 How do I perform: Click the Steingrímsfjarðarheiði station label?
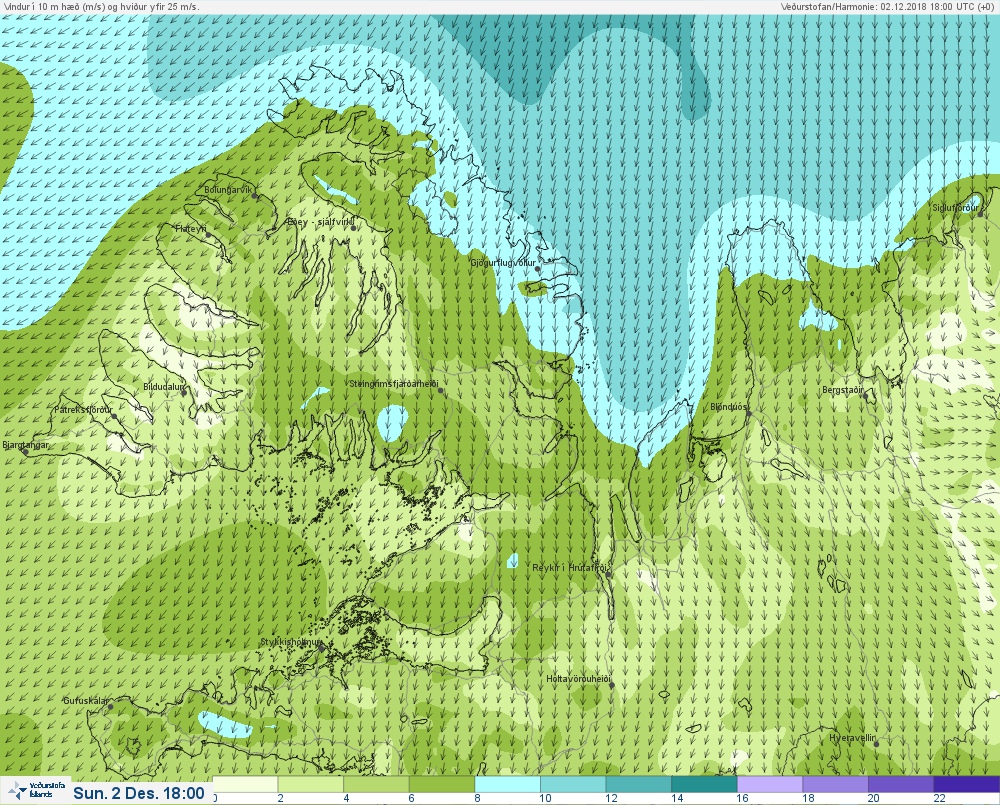393,384
